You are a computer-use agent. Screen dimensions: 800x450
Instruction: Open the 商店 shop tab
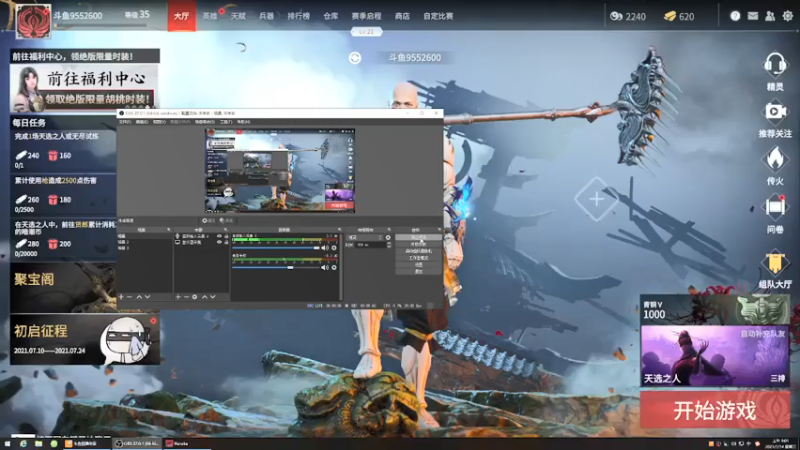(402, 16)
